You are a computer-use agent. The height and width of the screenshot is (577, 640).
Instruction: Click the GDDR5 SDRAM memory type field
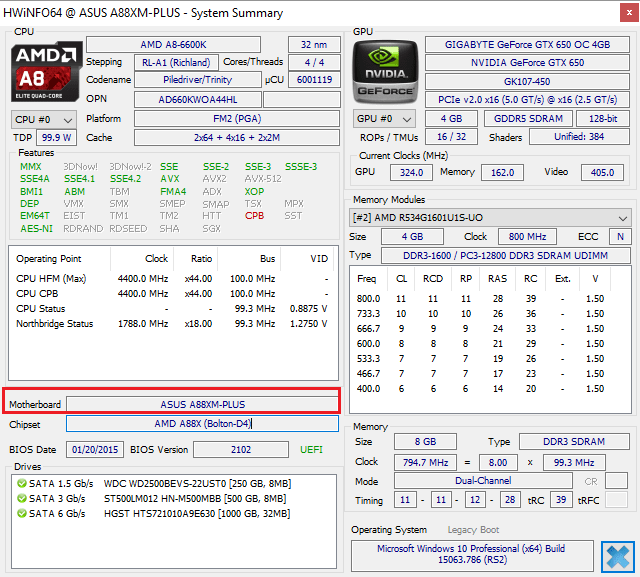pos(528,119)
